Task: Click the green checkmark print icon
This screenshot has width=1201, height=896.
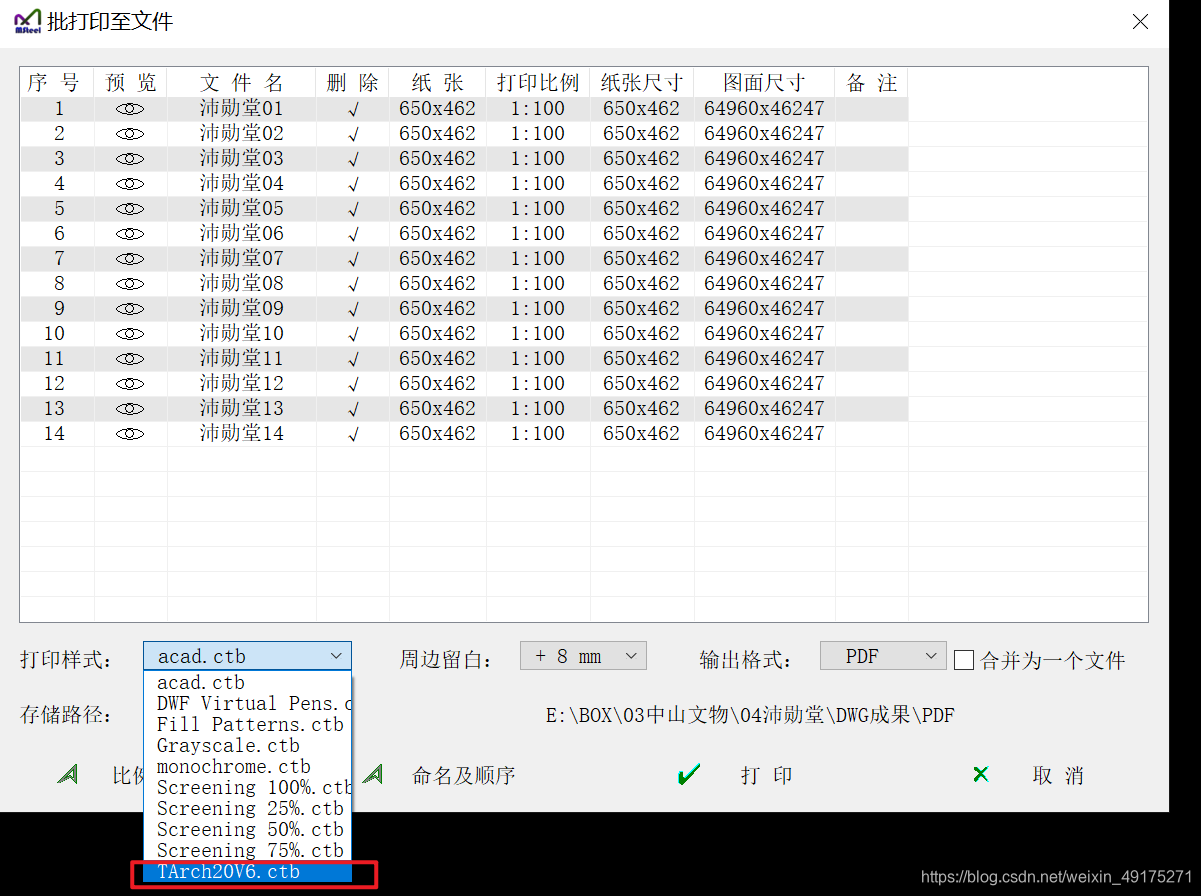Action: [688, 774]
